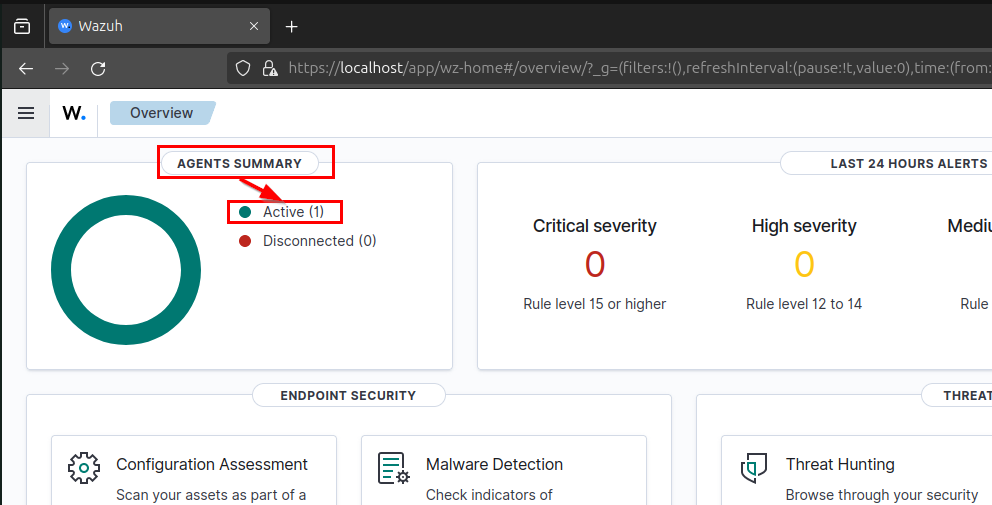Open the Malware Detection card
This screenshot has height=505, width=992.
coord(504,470)
